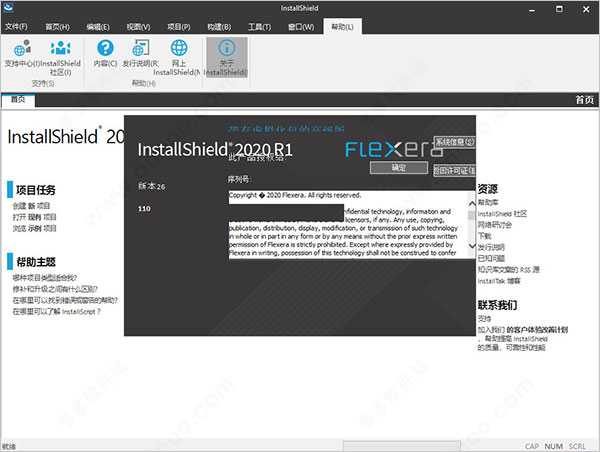Click the 确定 button in About dialog
This screenshot has height=452, width=600.
click(x=399, y=168)
